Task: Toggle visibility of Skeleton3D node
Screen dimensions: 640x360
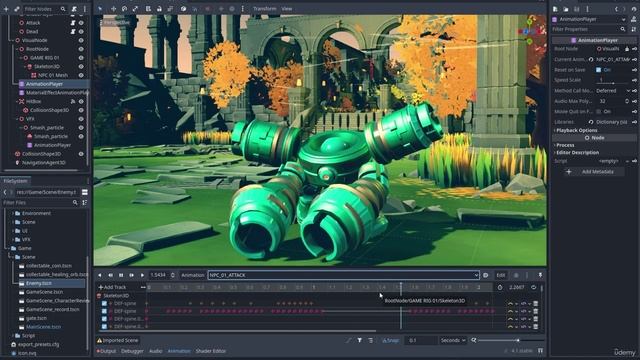Action: click(x=81, y=67)
